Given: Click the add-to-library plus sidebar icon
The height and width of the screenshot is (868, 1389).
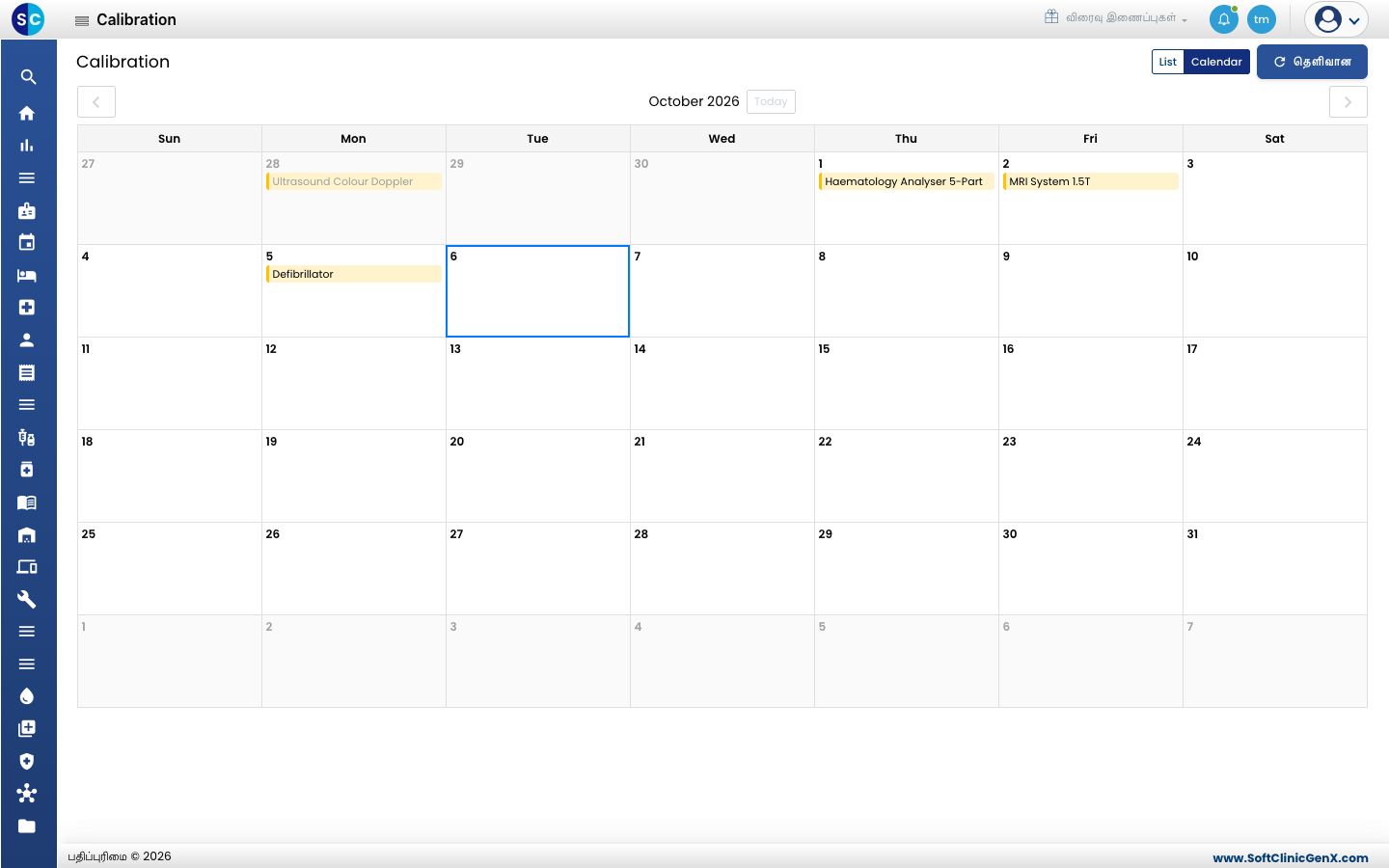Looking at the screenshot, I should [x=27, y=729].
